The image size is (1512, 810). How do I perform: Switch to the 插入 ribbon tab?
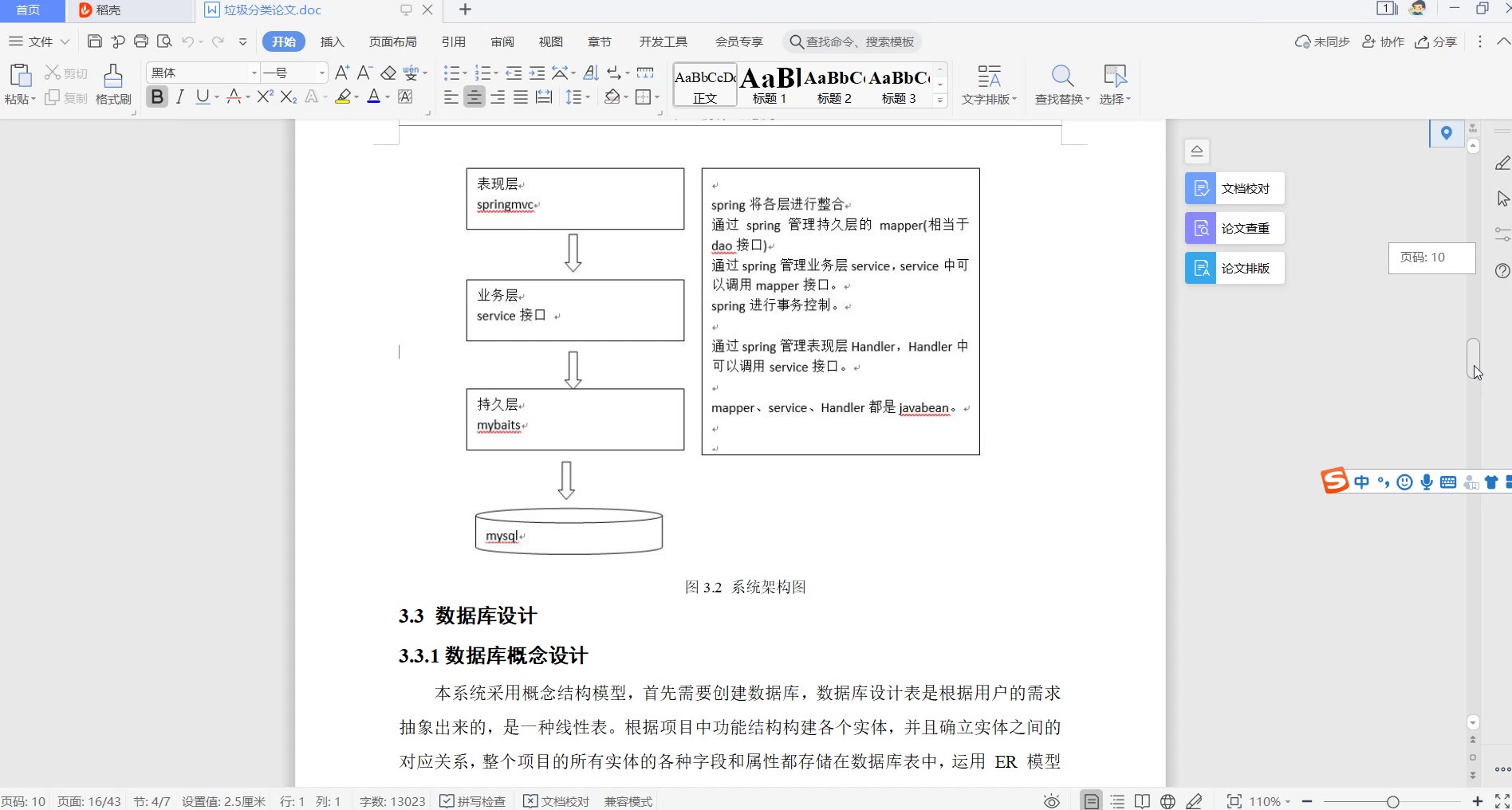click(x=332, y=41)
